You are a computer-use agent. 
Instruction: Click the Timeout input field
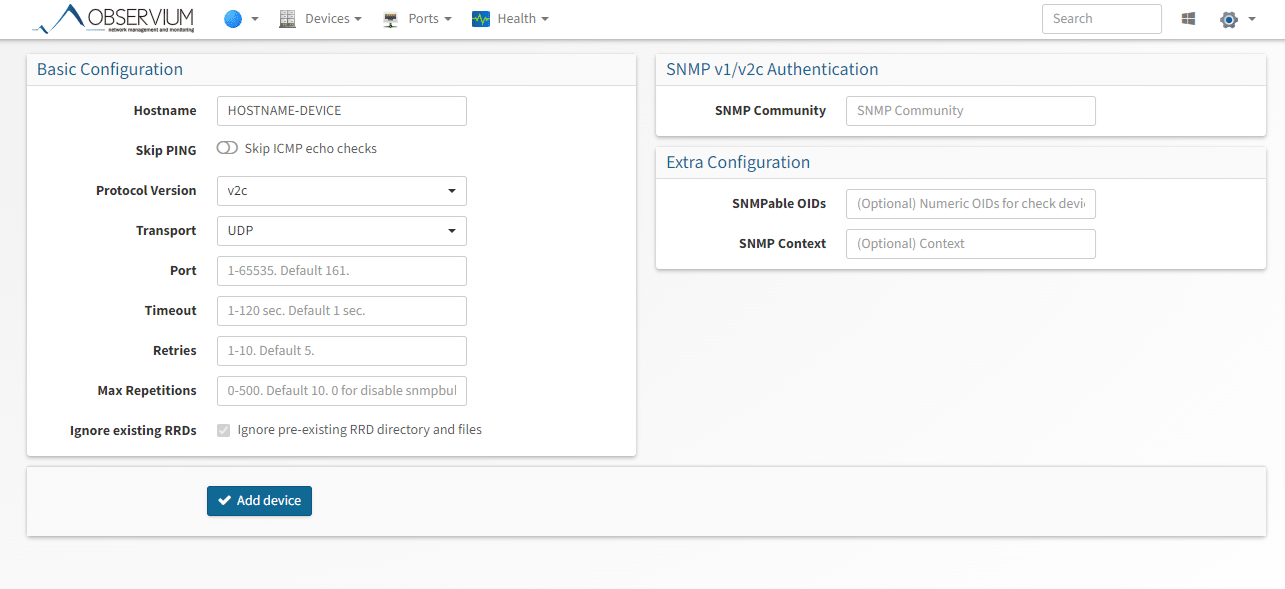(341, 311)
